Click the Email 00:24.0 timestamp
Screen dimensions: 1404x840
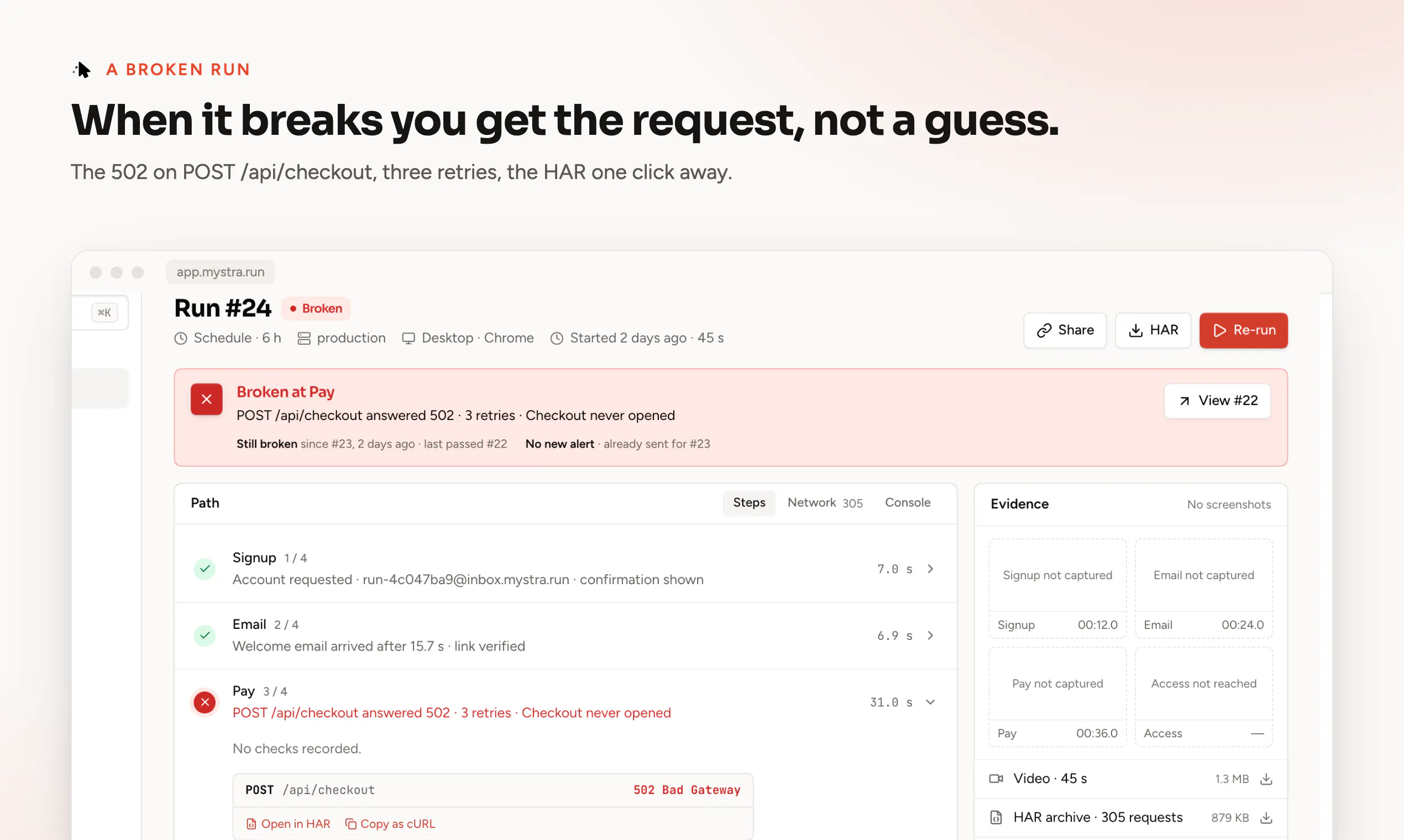[1242, 625]
